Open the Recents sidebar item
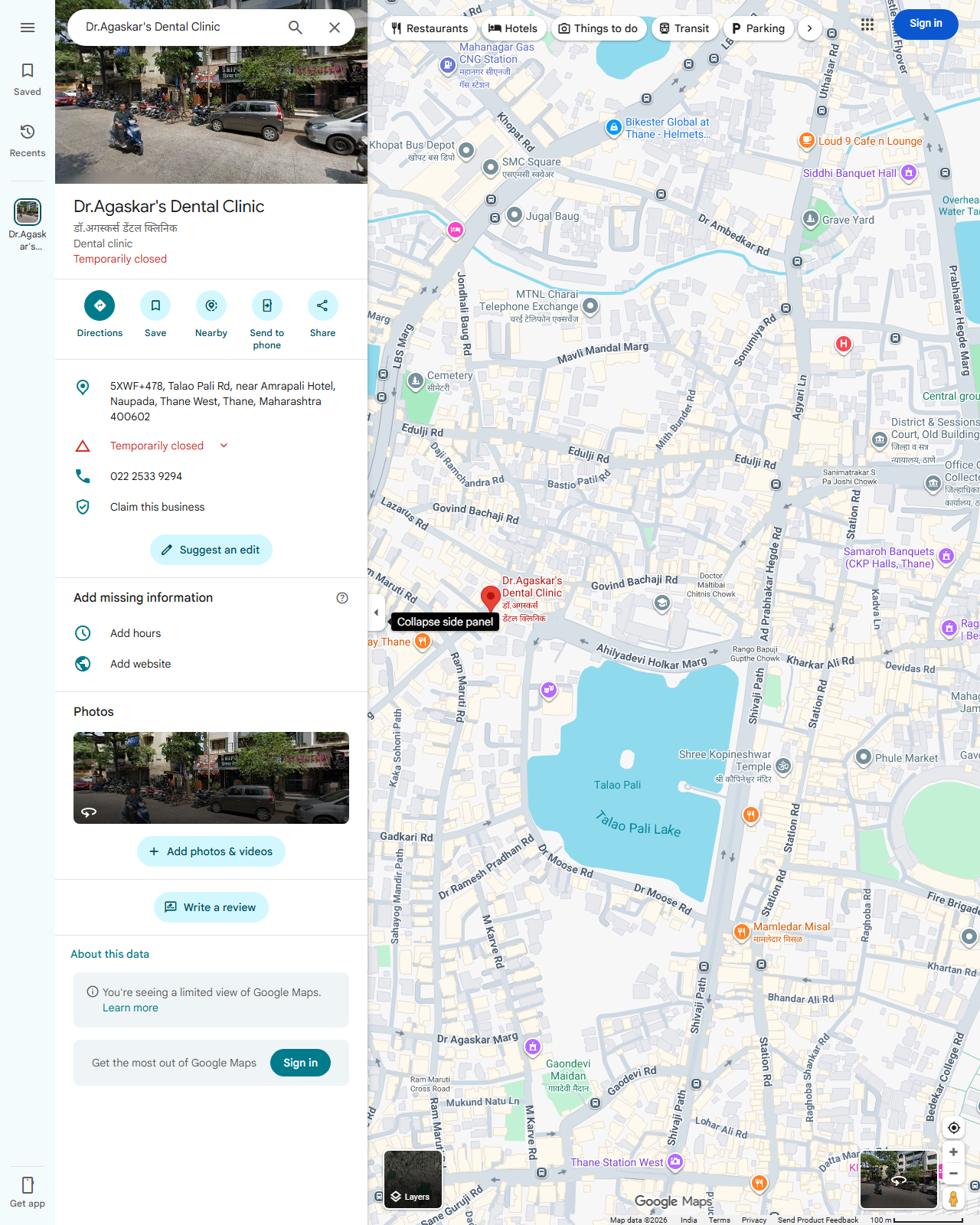The width and height of the screenshot is (980, 1225). point(28,140)
